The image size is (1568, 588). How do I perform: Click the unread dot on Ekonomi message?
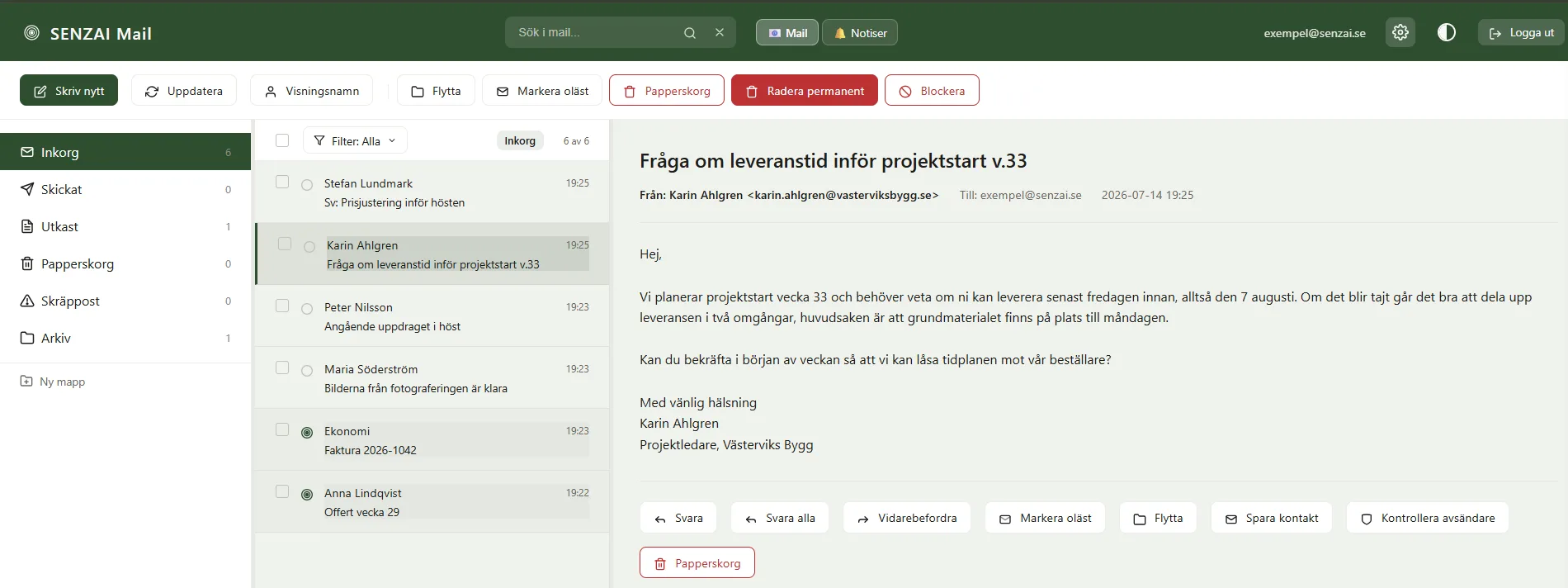coord(307,433)
